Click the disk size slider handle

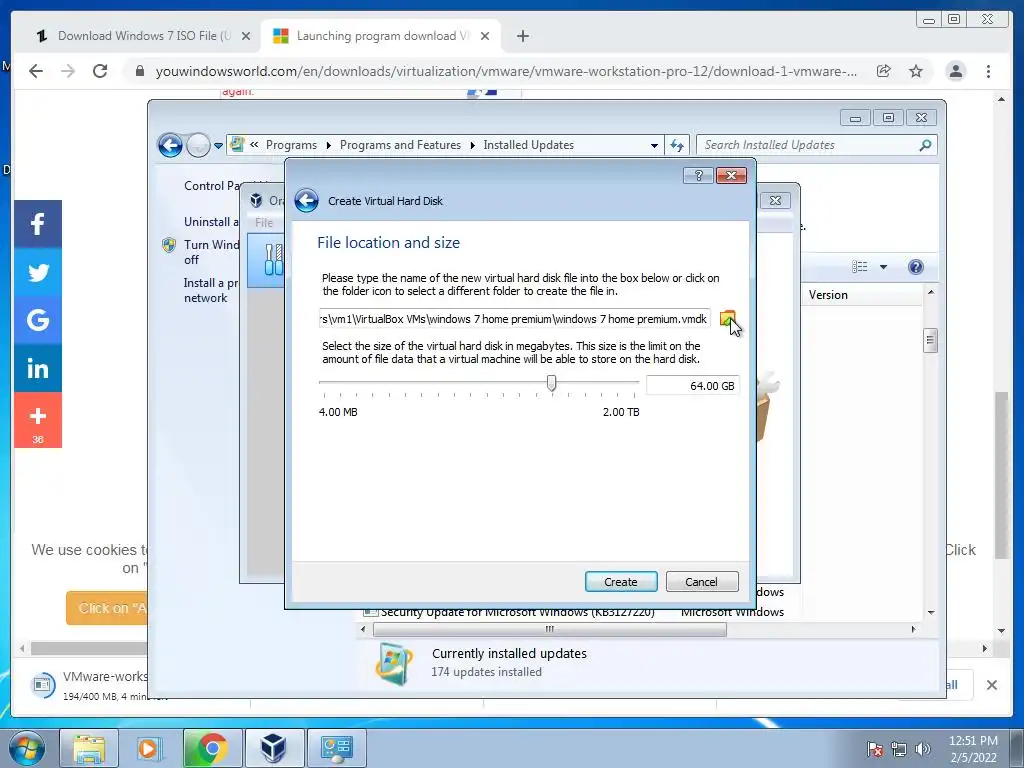[x=551, y=383]
